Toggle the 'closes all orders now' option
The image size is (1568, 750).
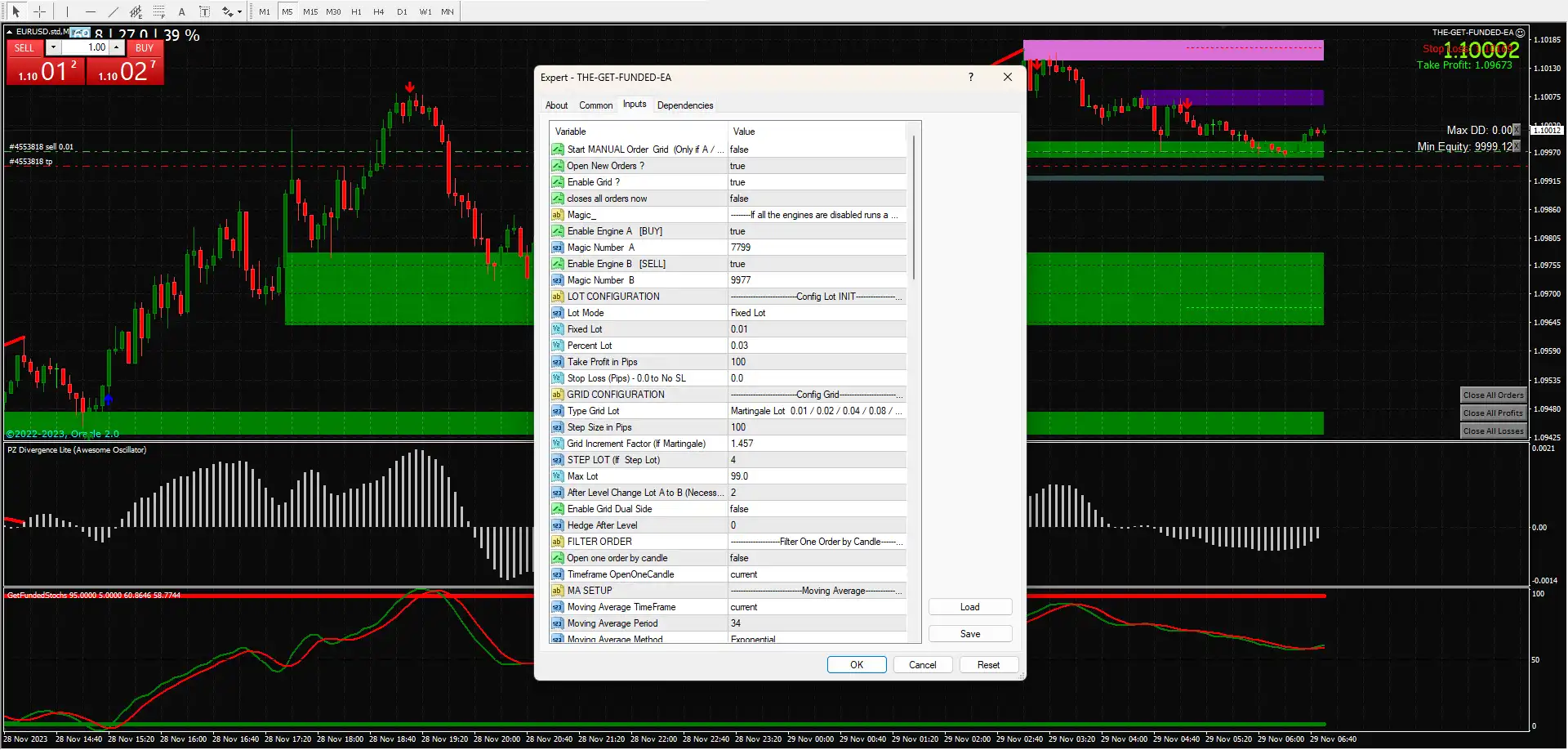(x=816, y=198)
